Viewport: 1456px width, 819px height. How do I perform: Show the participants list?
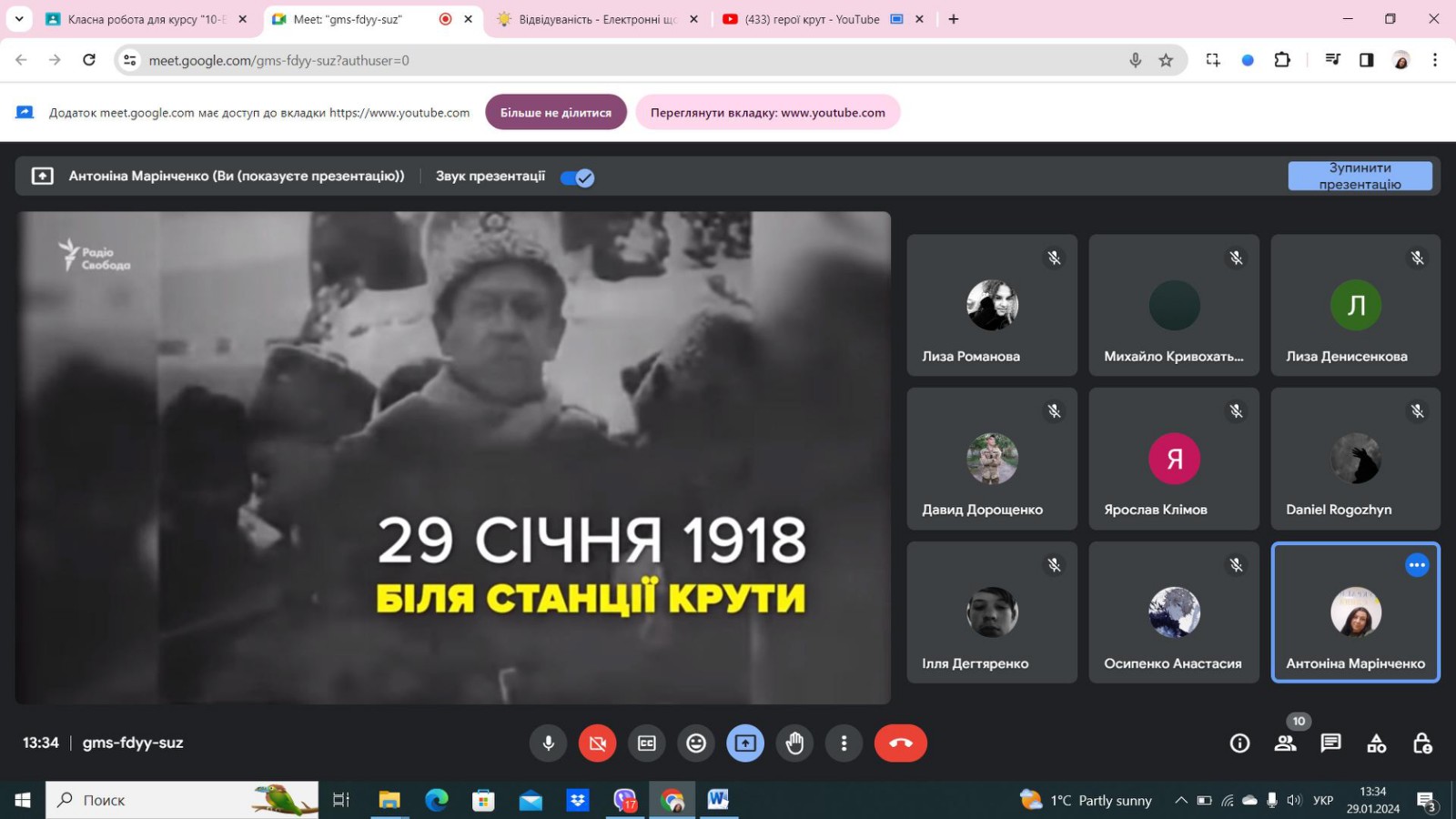coord(1285,743)
